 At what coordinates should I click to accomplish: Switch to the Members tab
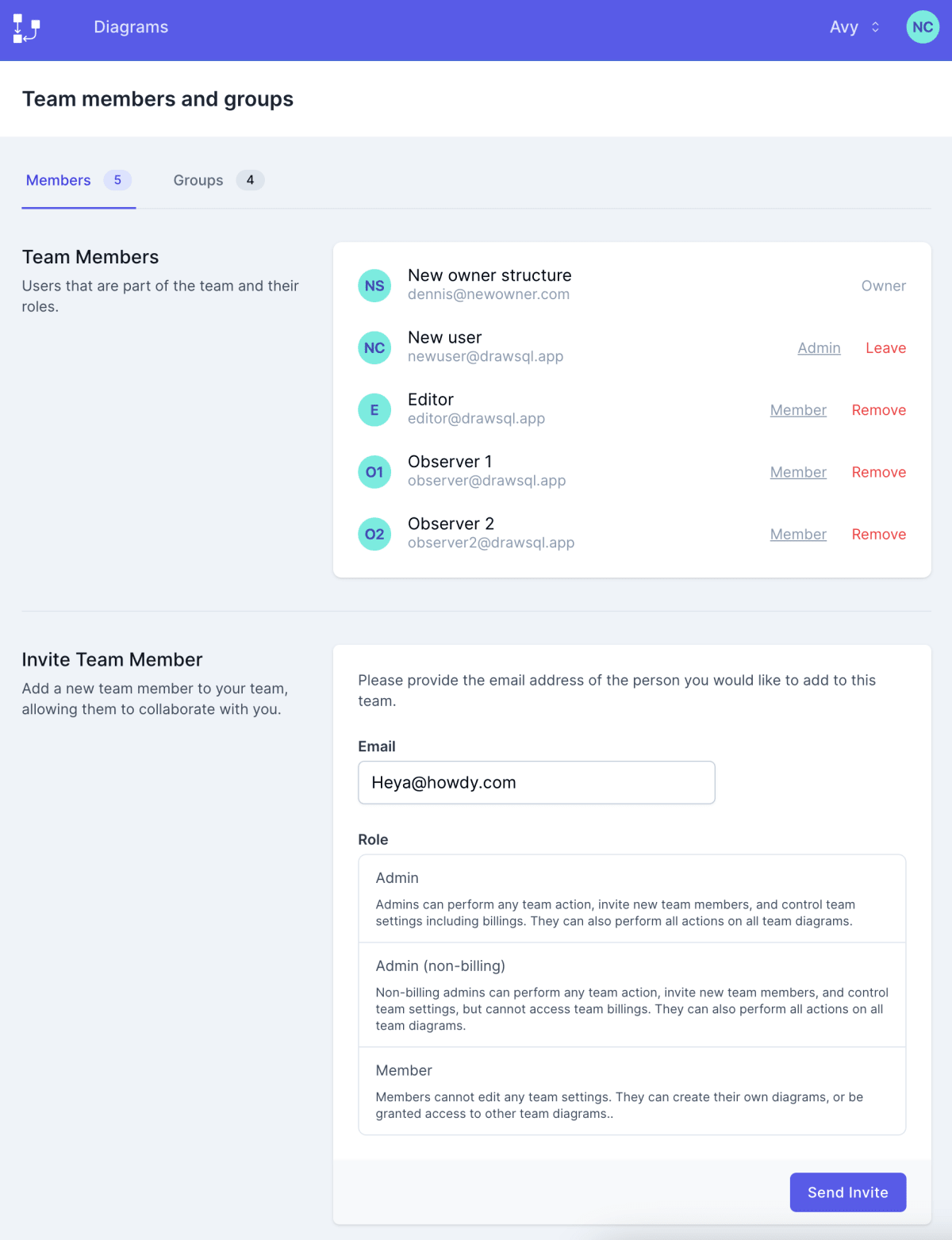tap(79, 180)
